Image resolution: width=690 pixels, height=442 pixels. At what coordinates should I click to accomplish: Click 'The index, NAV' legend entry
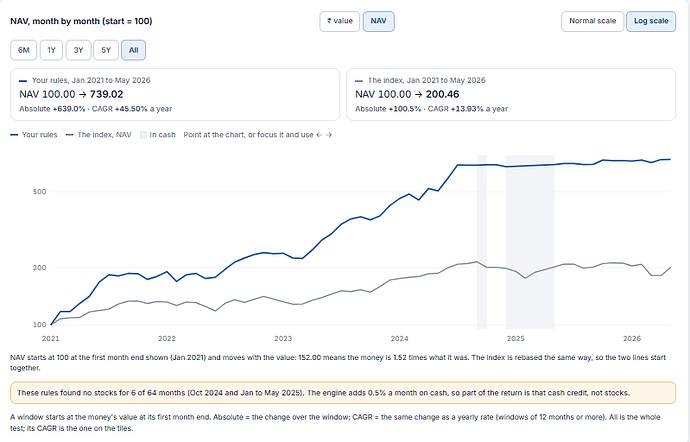click(99, 135)
